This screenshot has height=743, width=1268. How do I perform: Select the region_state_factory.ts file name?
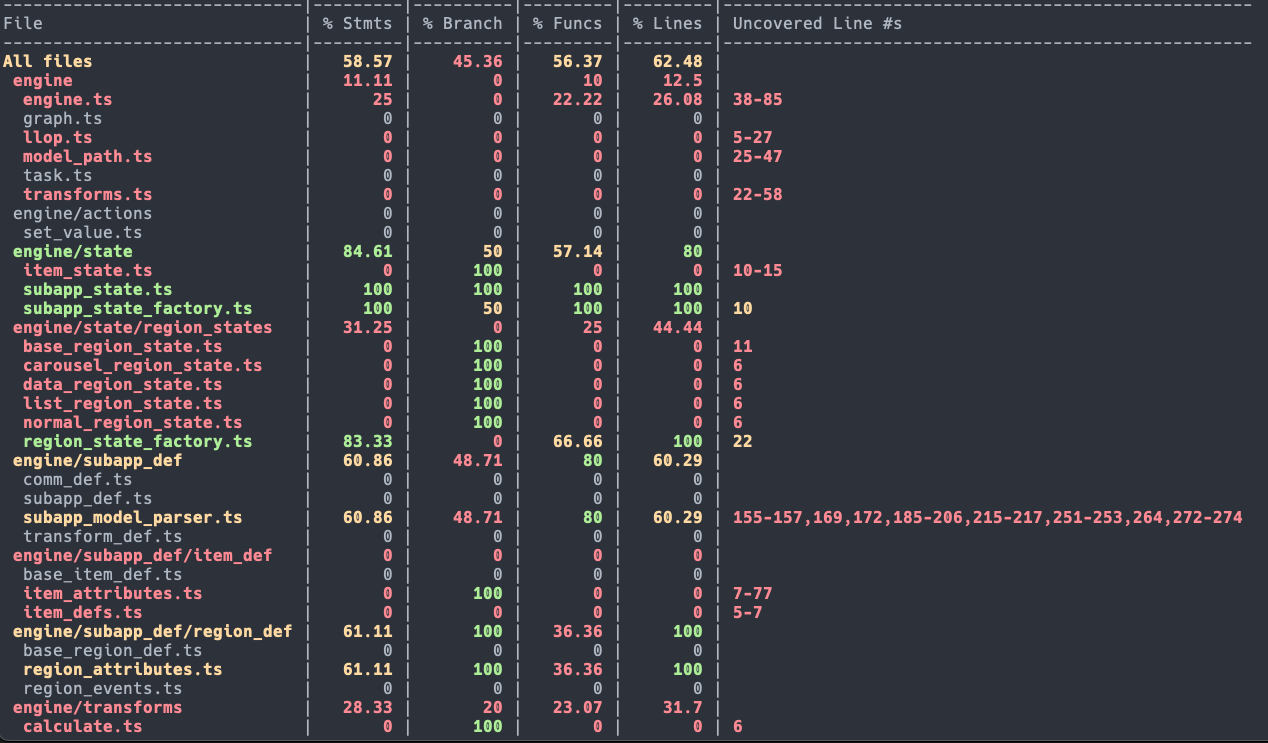pos(137,442)
